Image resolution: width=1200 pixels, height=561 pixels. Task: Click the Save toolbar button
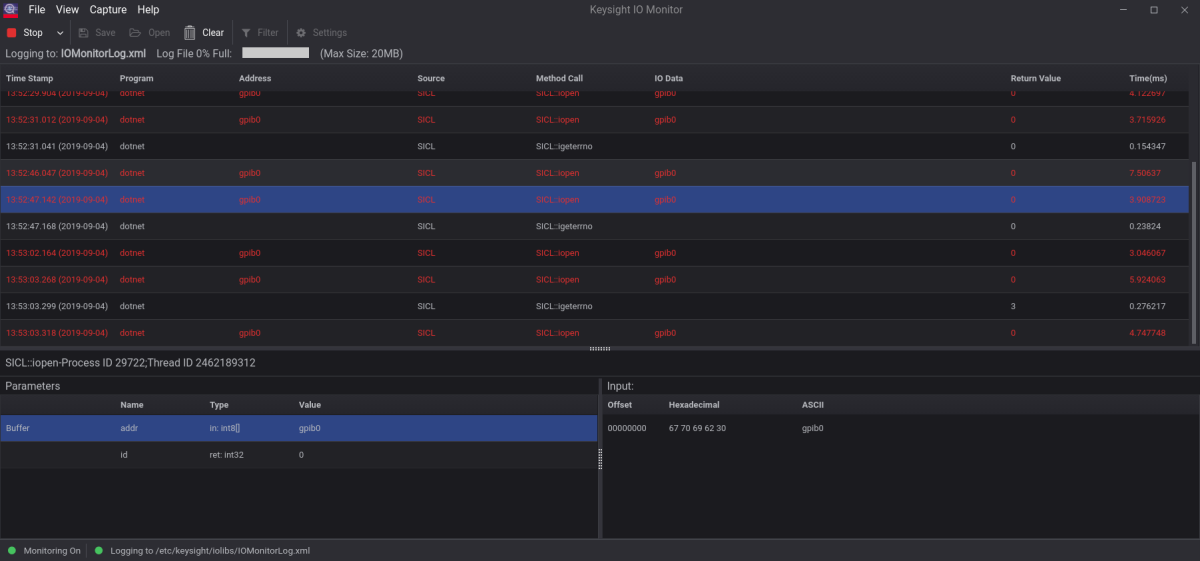click(x=97, y=33)
